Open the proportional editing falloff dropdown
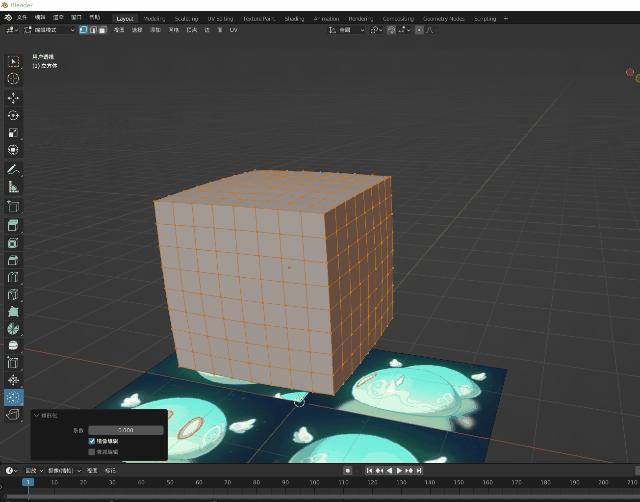This screenshot has height=502, width=640. pyautogui.click(x=429, y=30)
